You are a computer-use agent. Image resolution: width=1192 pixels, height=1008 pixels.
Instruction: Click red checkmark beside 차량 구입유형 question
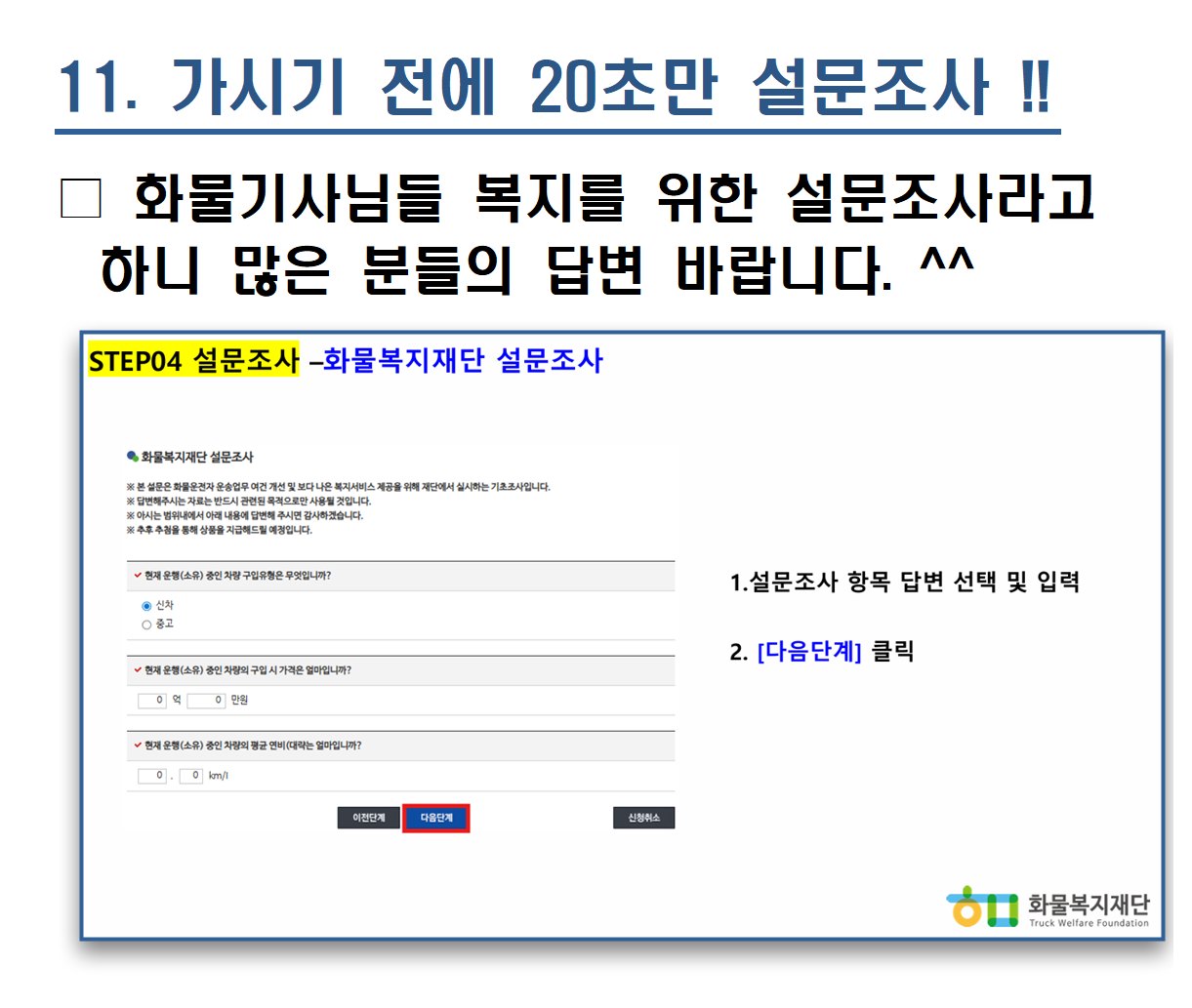(138, 576)
